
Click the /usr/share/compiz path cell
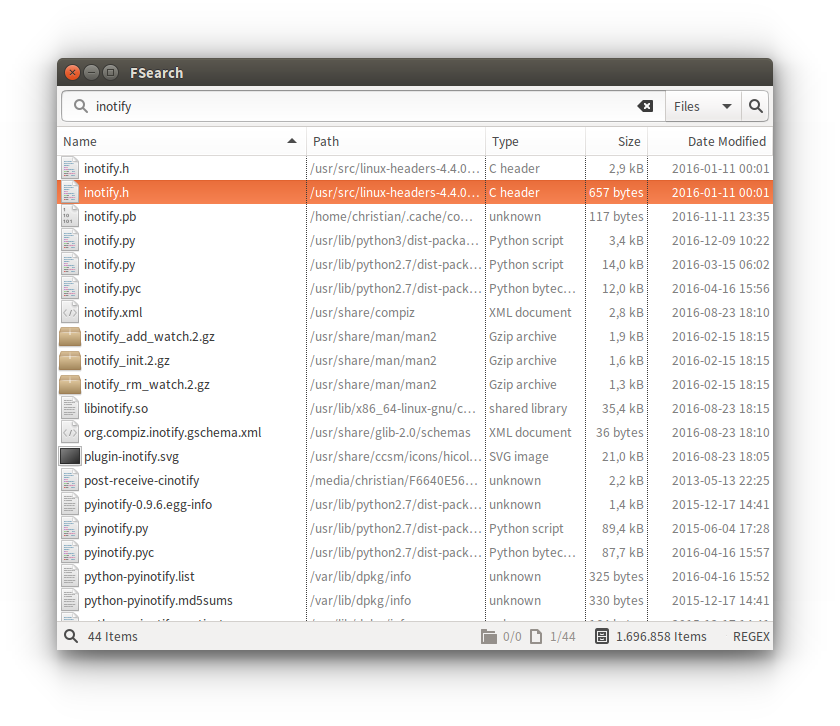[363, 312]
